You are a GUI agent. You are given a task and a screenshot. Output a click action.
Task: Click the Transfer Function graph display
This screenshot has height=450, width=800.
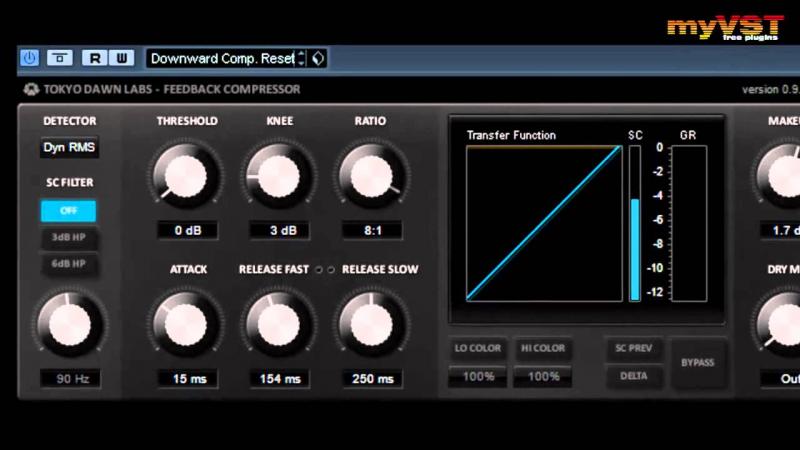click(544, 223)
